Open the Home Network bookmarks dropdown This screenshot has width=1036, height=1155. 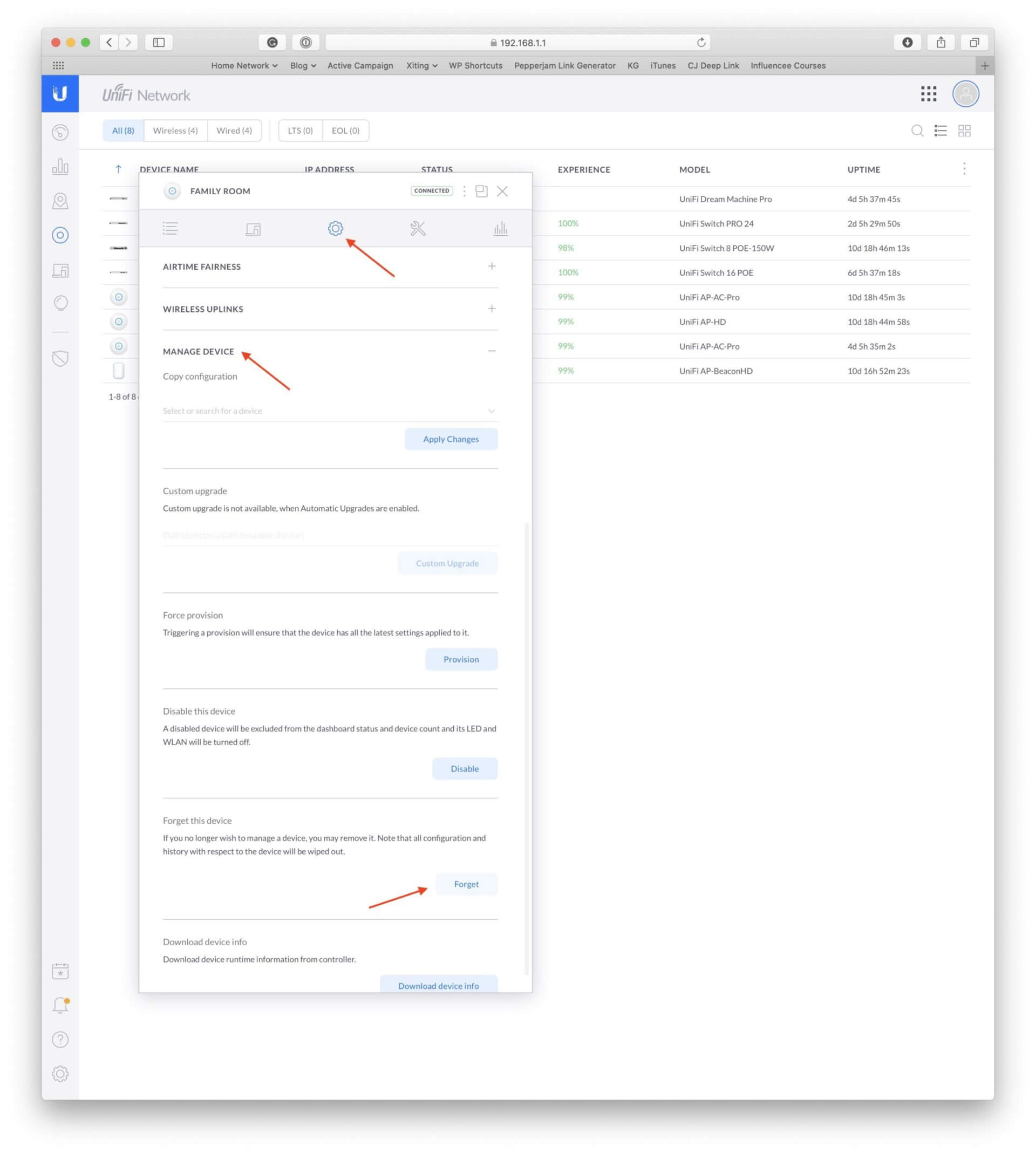click(244, 65)
